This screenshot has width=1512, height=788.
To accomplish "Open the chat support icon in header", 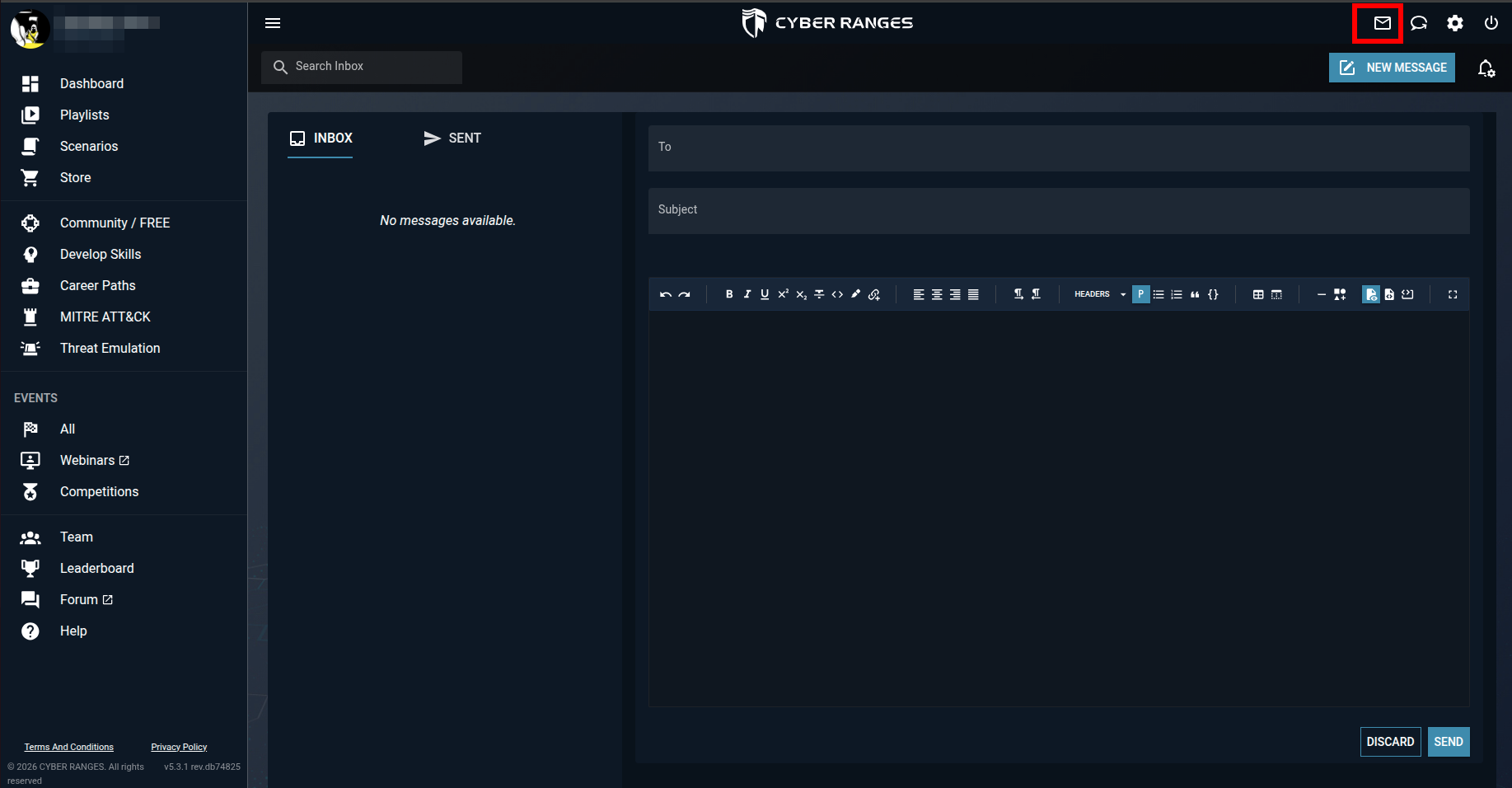I will pyautogui.click(x=1419, y=23).
